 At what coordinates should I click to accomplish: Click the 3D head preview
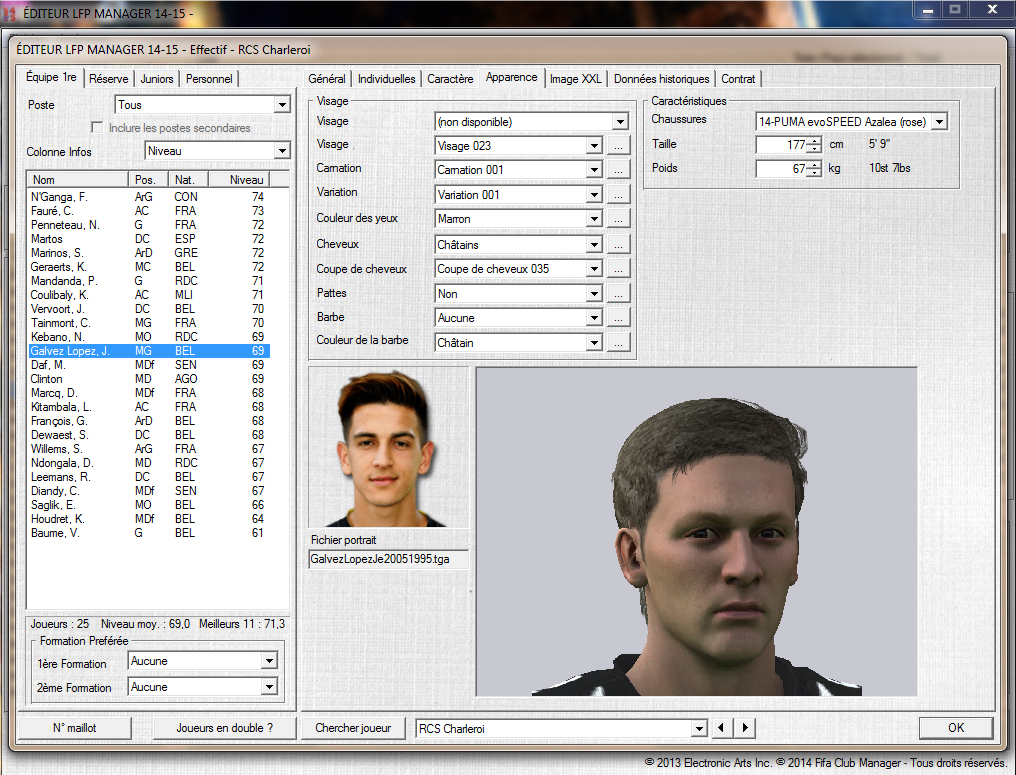(x=697, y=531)
